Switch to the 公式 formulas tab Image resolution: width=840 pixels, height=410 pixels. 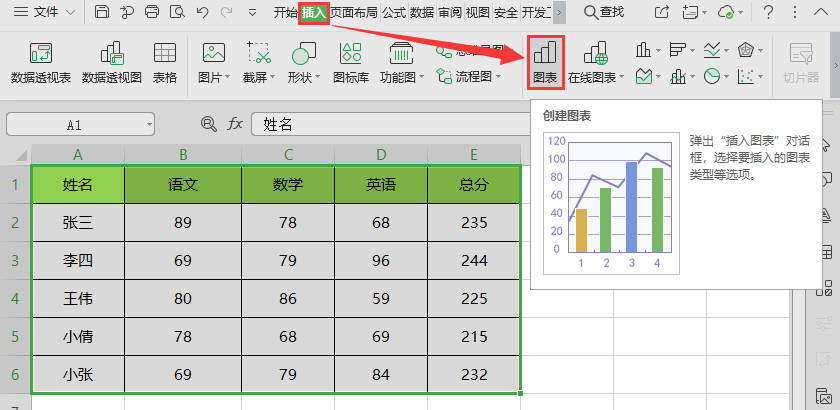(394, 12)
